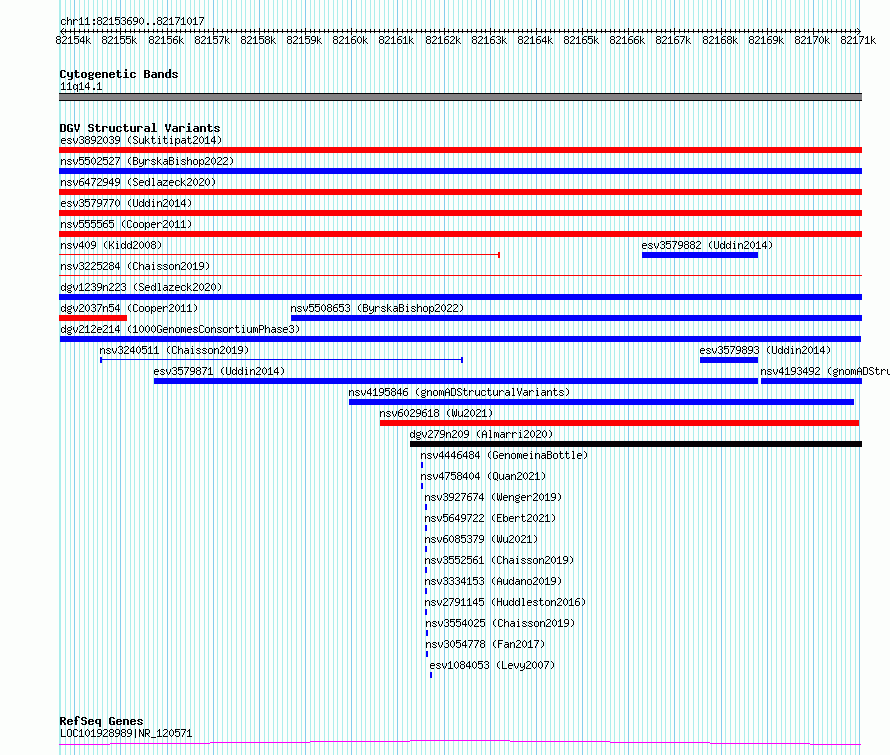Select the 11q14.1 band label

coord(81,87)
